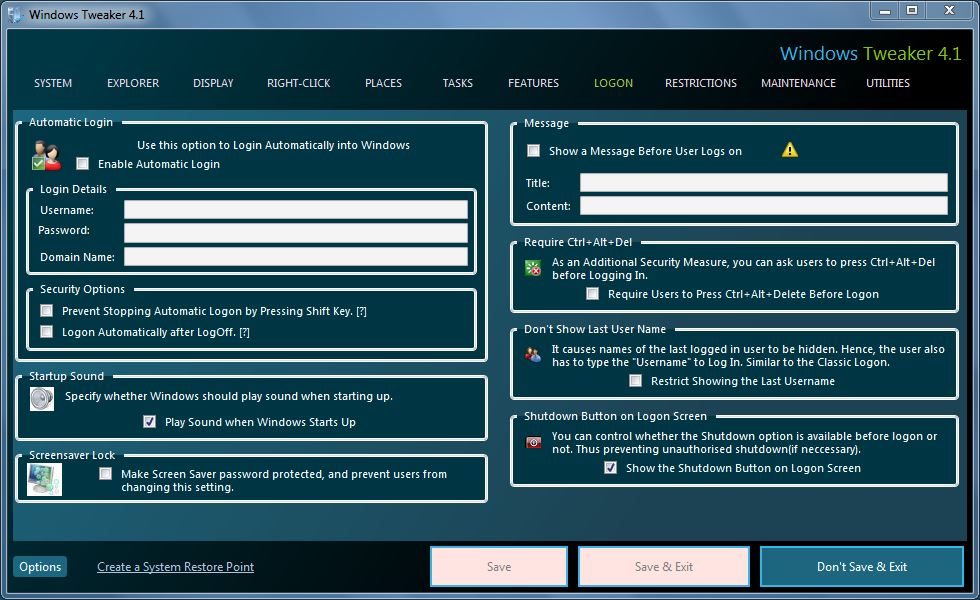Uncheck Play Sound when Windows Starts Up
The image size is (980, 600).
pyautogui.click(x=149, y=421)
